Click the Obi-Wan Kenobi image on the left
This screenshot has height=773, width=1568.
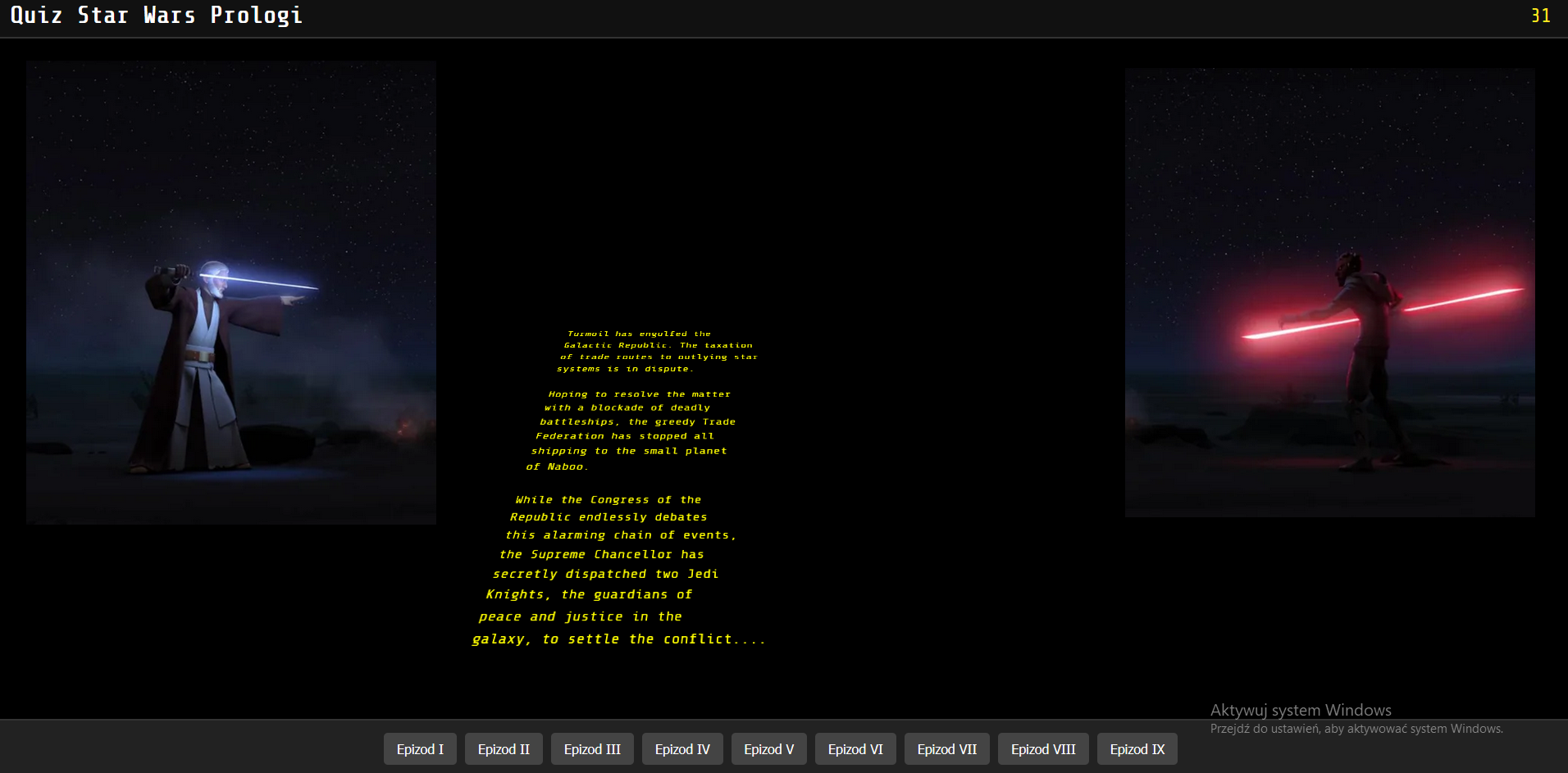(x=230, y=292)
